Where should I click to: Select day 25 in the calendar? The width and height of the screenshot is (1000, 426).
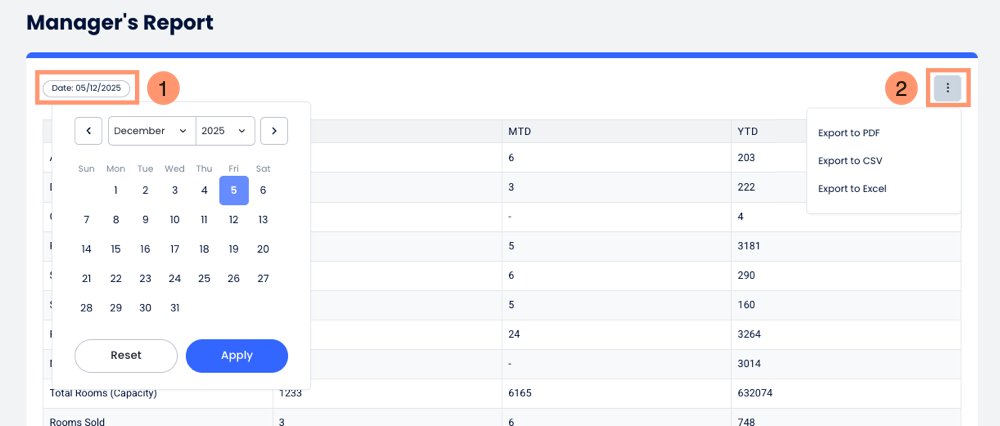(x=204, y=279)
